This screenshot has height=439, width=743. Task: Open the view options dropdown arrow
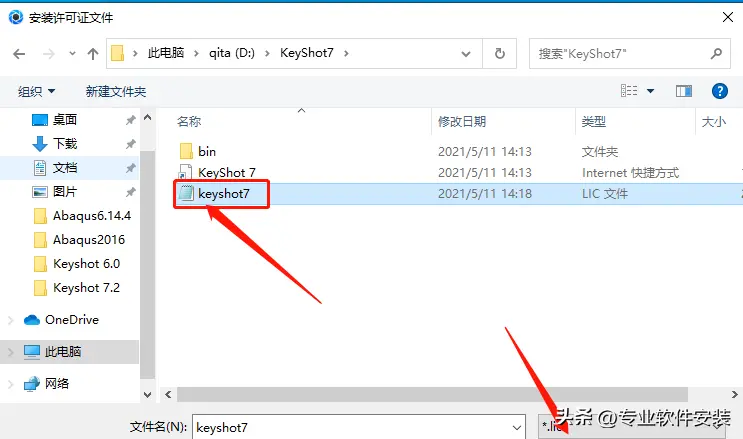pos(651,91)
